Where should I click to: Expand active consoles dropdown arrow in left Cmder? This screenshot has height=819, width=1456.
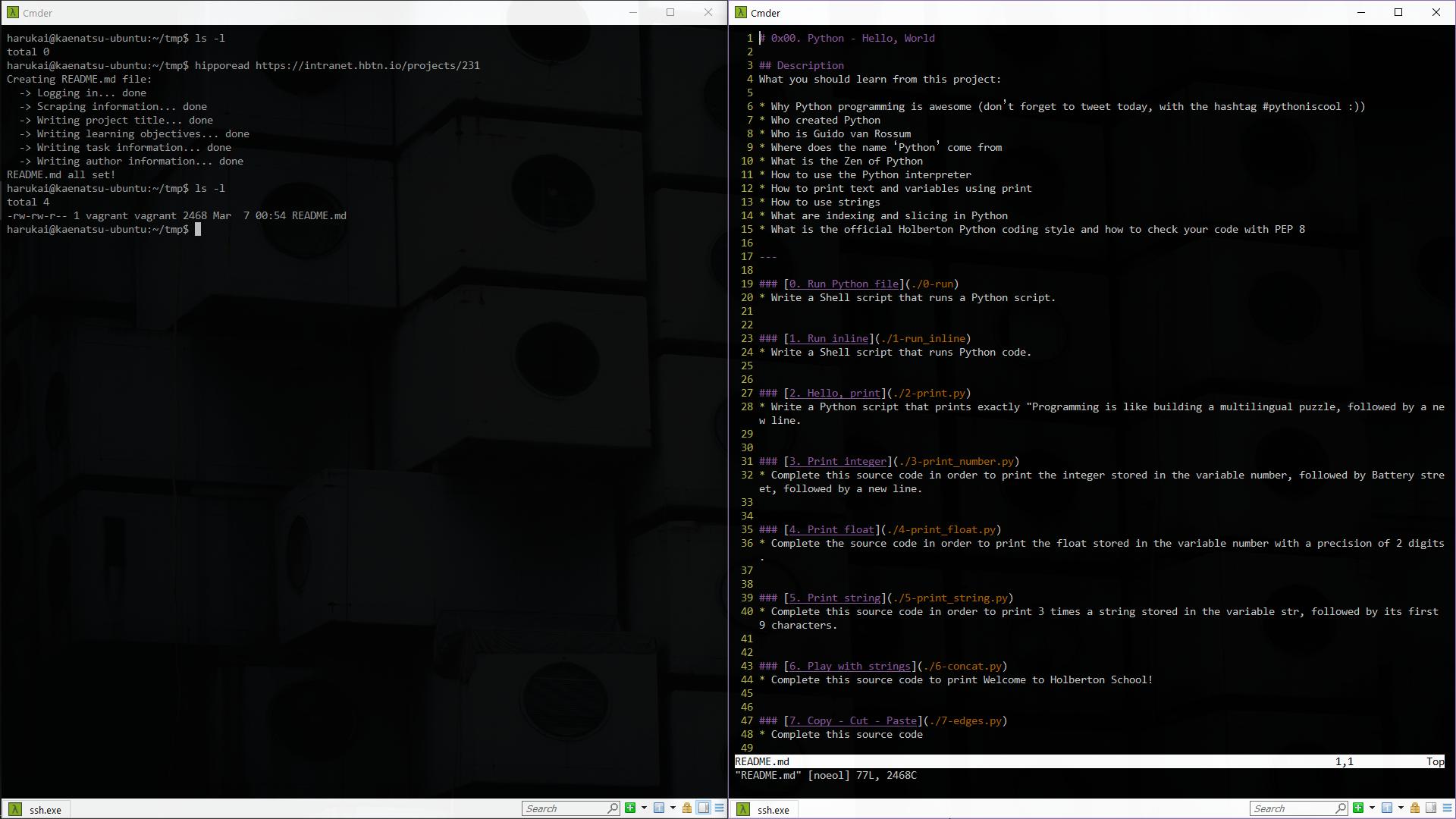673,808
